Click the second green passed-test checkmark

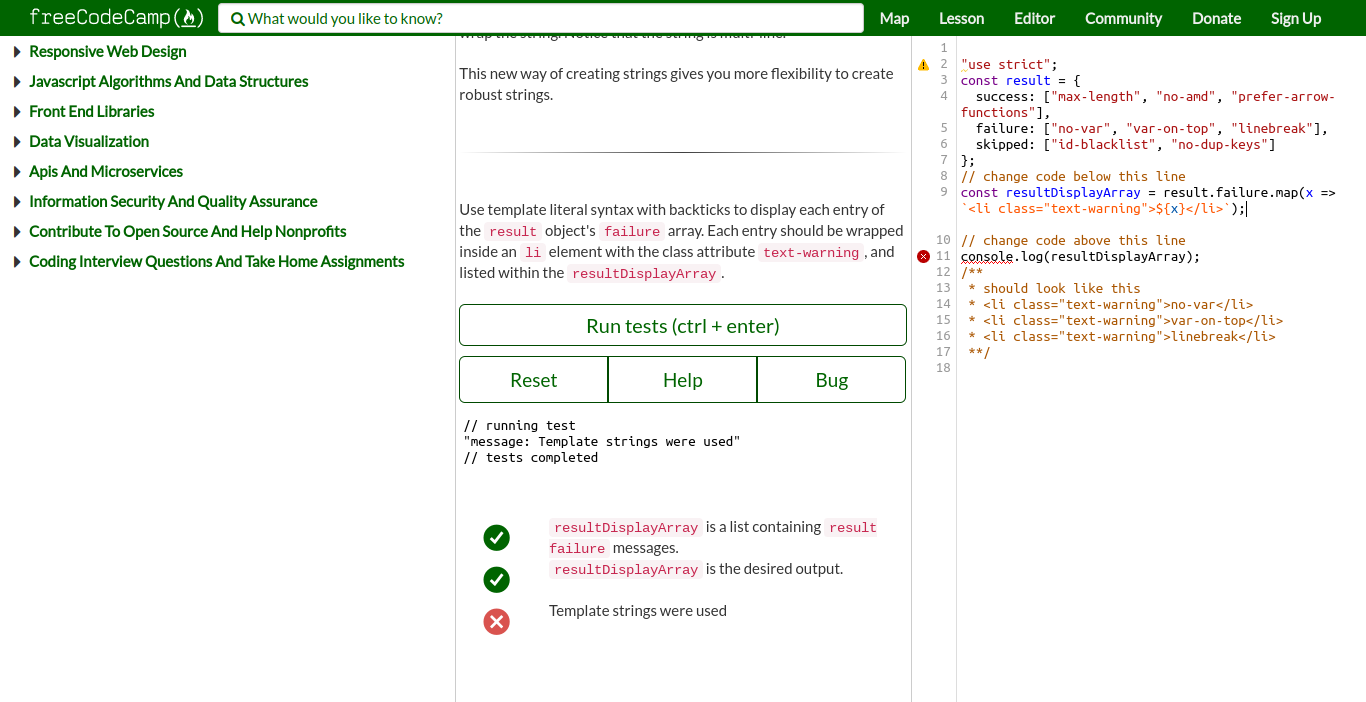coord(496,580)
